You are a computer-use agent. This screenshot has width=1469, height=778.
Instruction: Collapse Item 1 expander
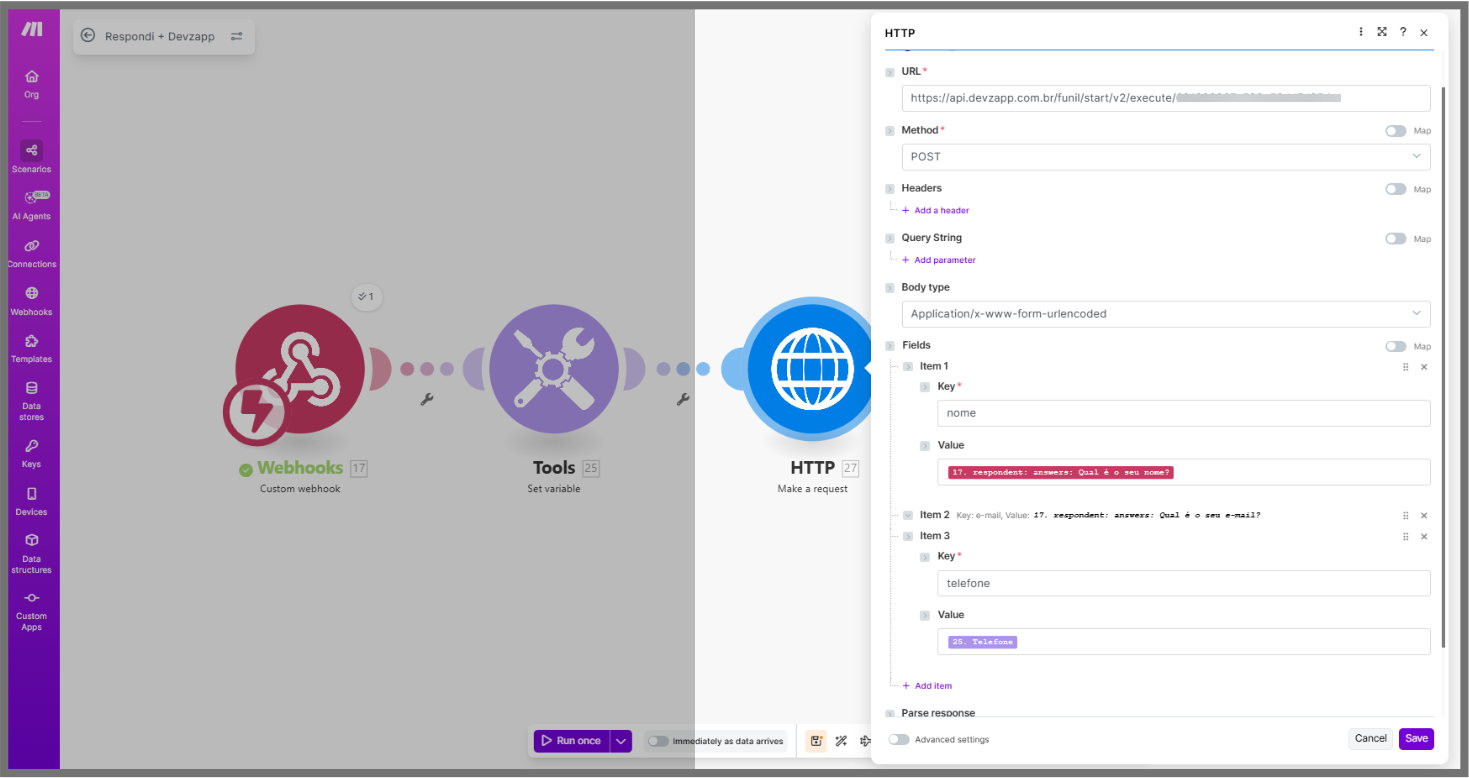coord(908,367)
